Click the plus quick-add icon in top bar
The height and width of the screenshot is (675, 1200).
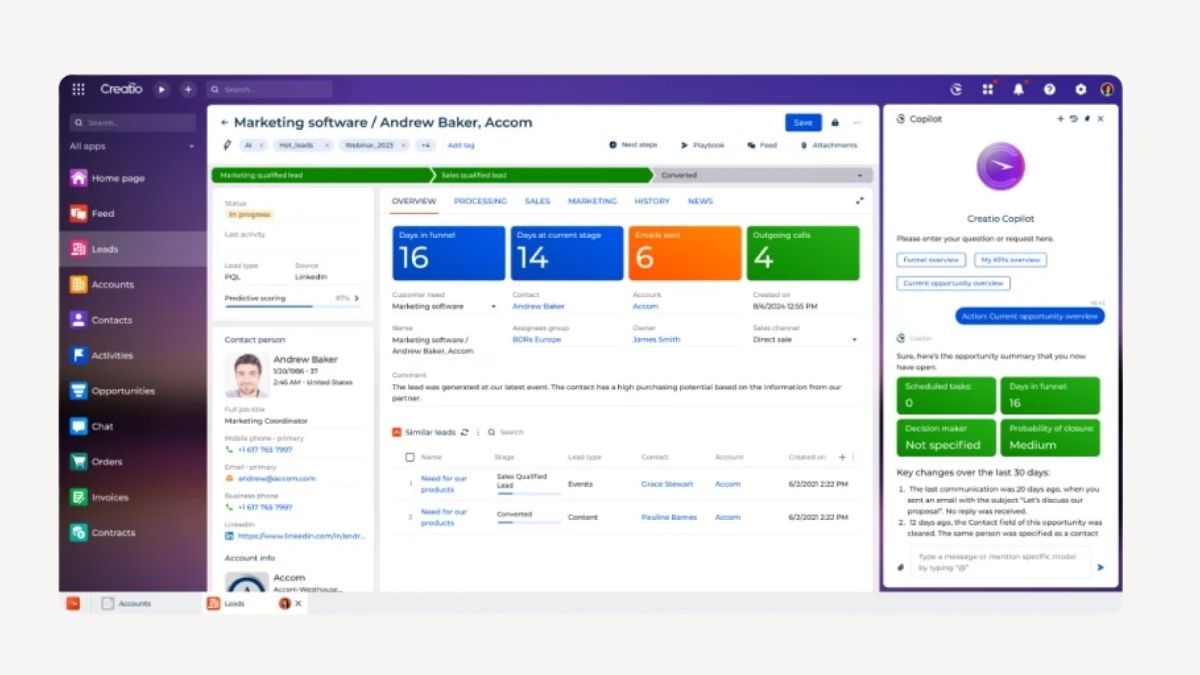tap(188, 89)
